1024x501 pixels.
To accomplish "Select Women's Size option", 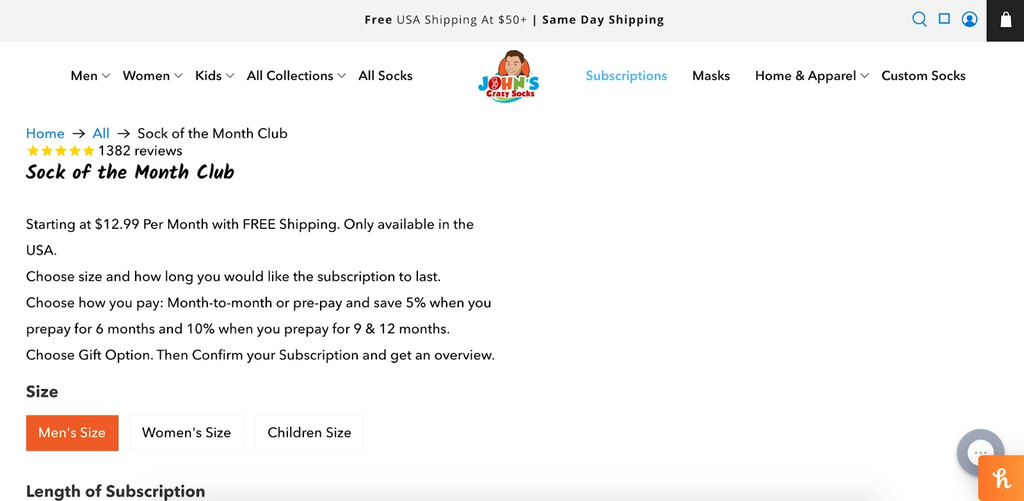I will pos(186,433).
